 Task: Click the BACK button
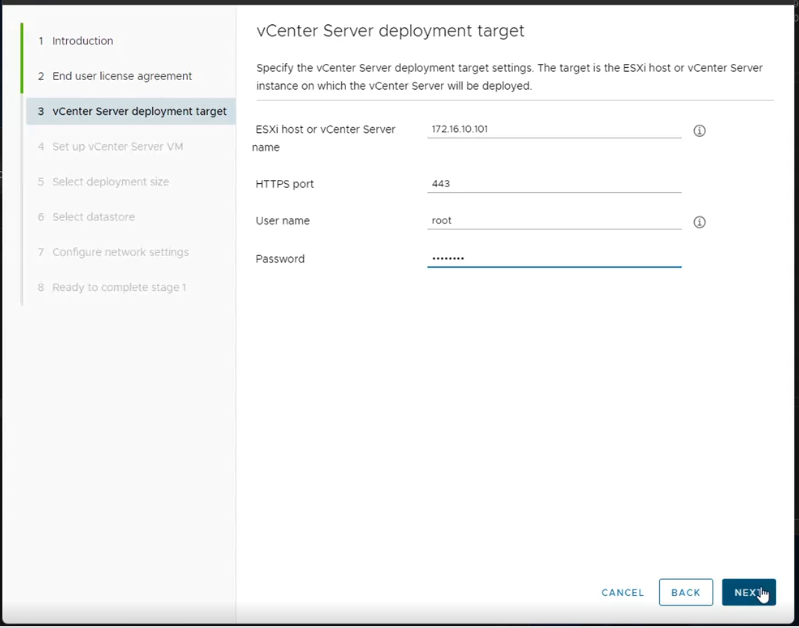[685, 592]
